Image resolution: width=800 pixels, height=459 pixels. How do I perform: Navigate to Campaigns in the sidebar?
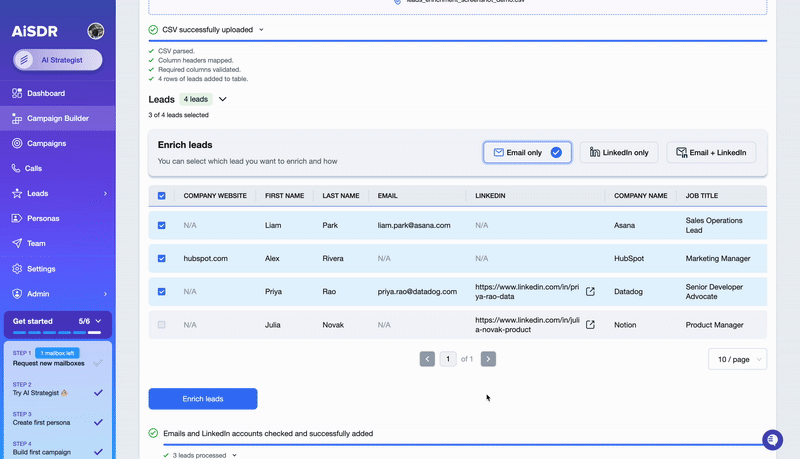click(x=46, y=144)
